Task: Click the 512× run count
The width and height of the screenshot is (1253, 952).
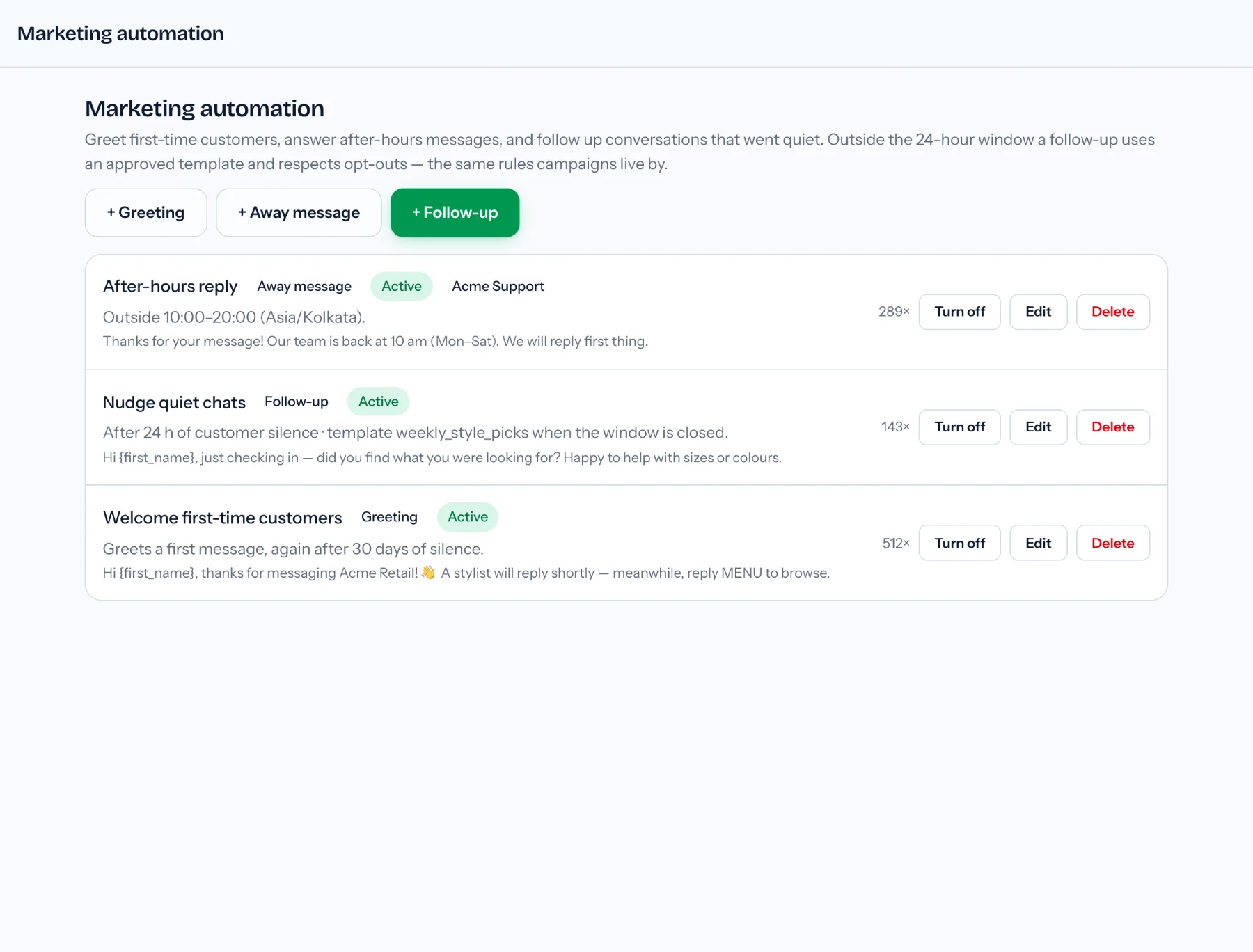Action: click(x=896, y=543)
